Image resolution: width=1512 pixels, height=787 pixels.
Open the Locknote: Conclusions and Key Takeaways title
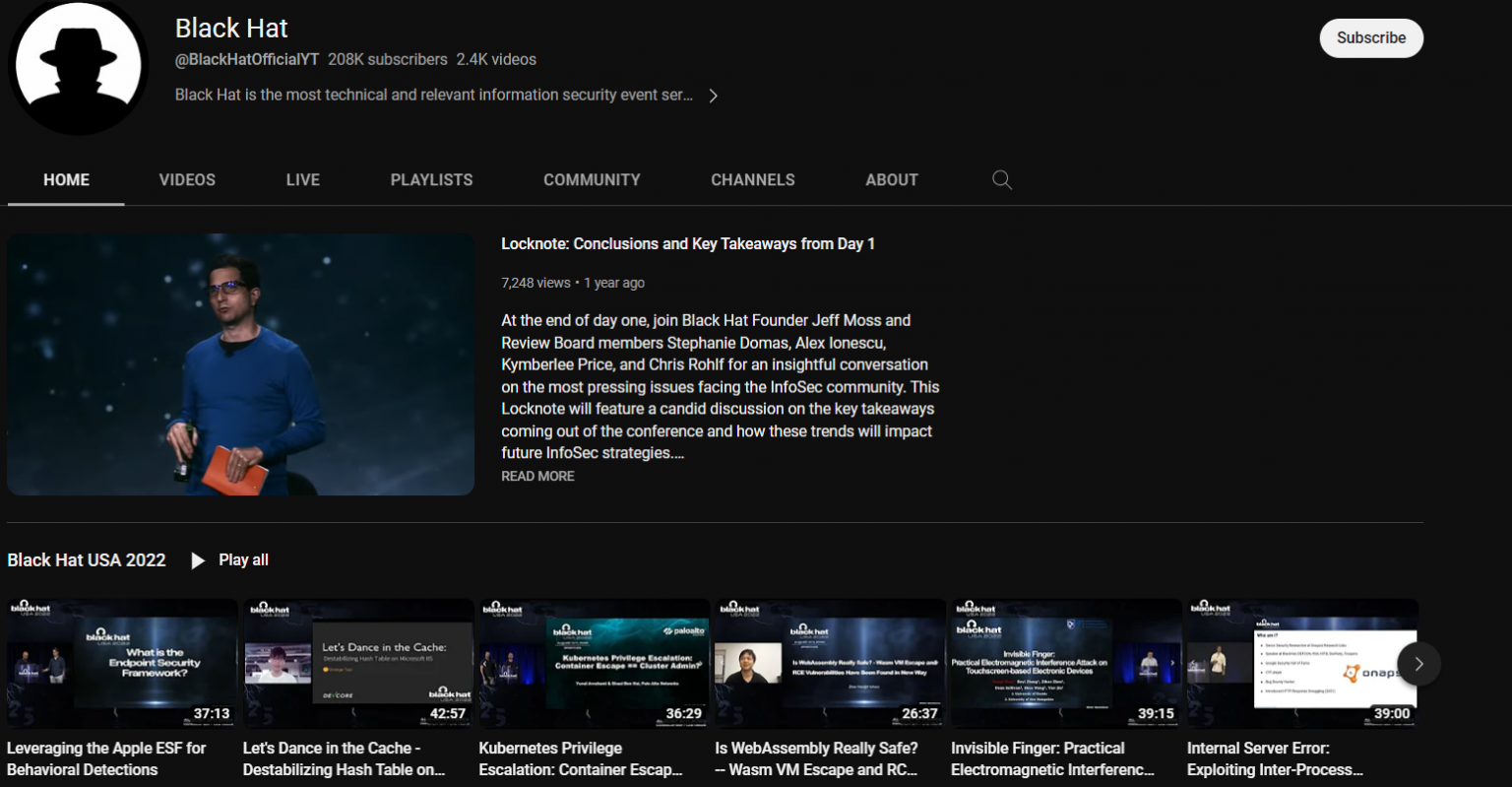(x=687, y=243)
